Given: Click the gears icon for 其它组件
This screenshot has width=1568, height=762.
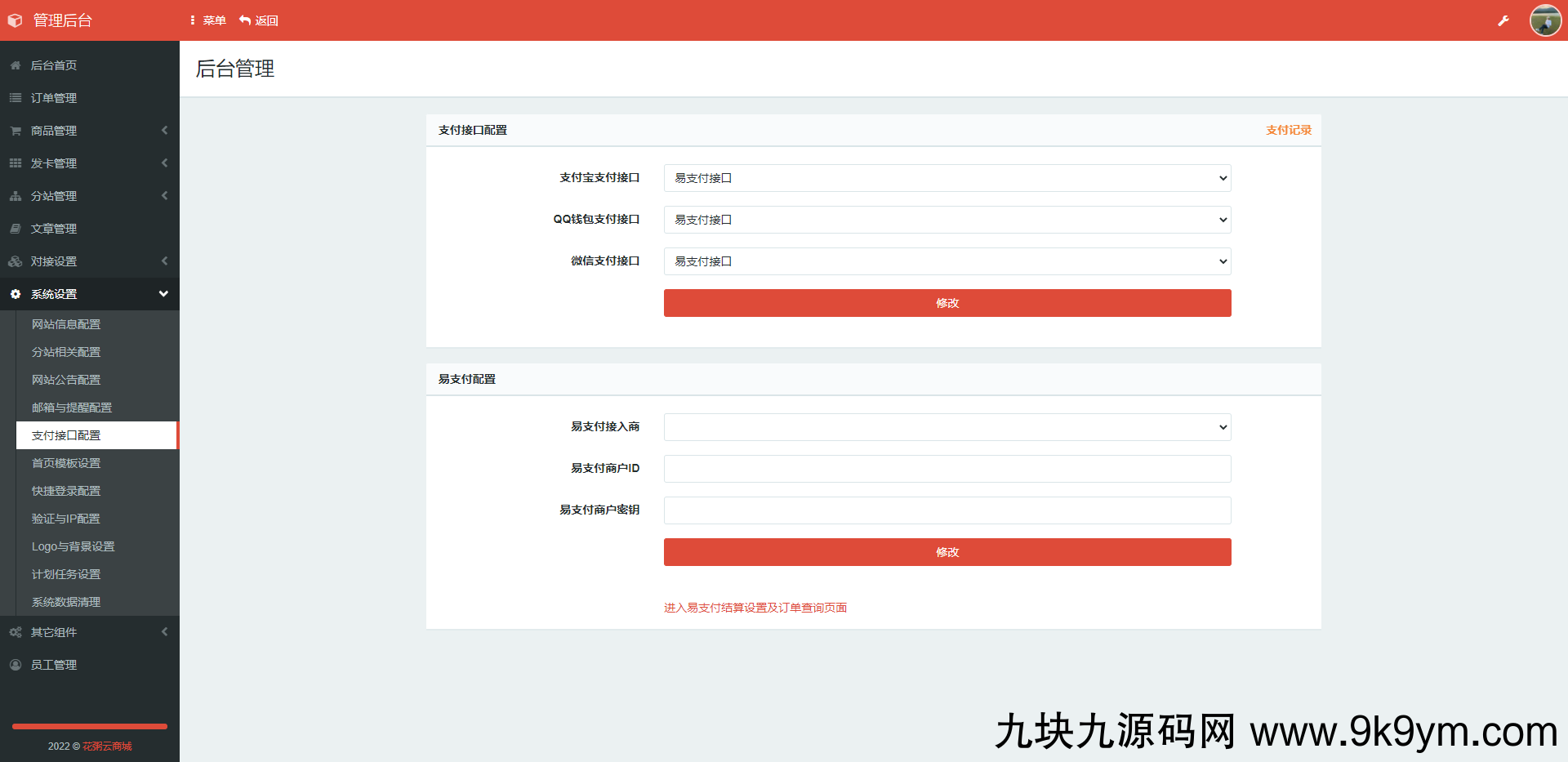Looking at the screenshot, I should [16, 632].
